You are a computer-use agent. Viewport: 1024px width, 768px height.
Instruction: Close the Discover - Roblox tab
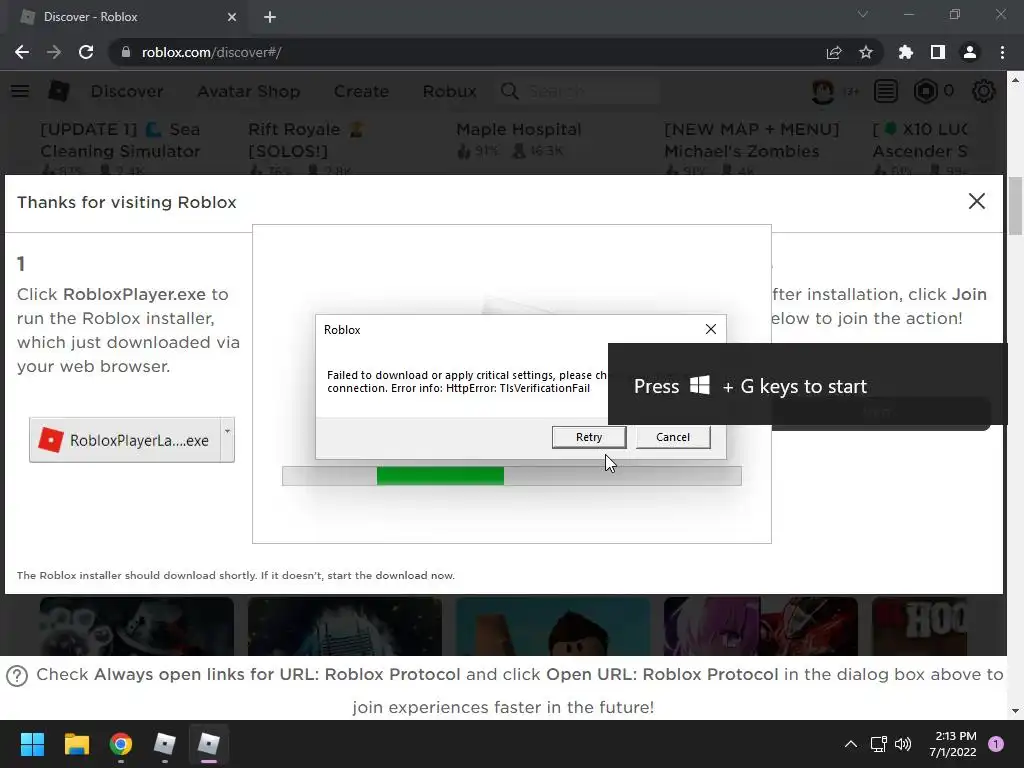(232, 17)
